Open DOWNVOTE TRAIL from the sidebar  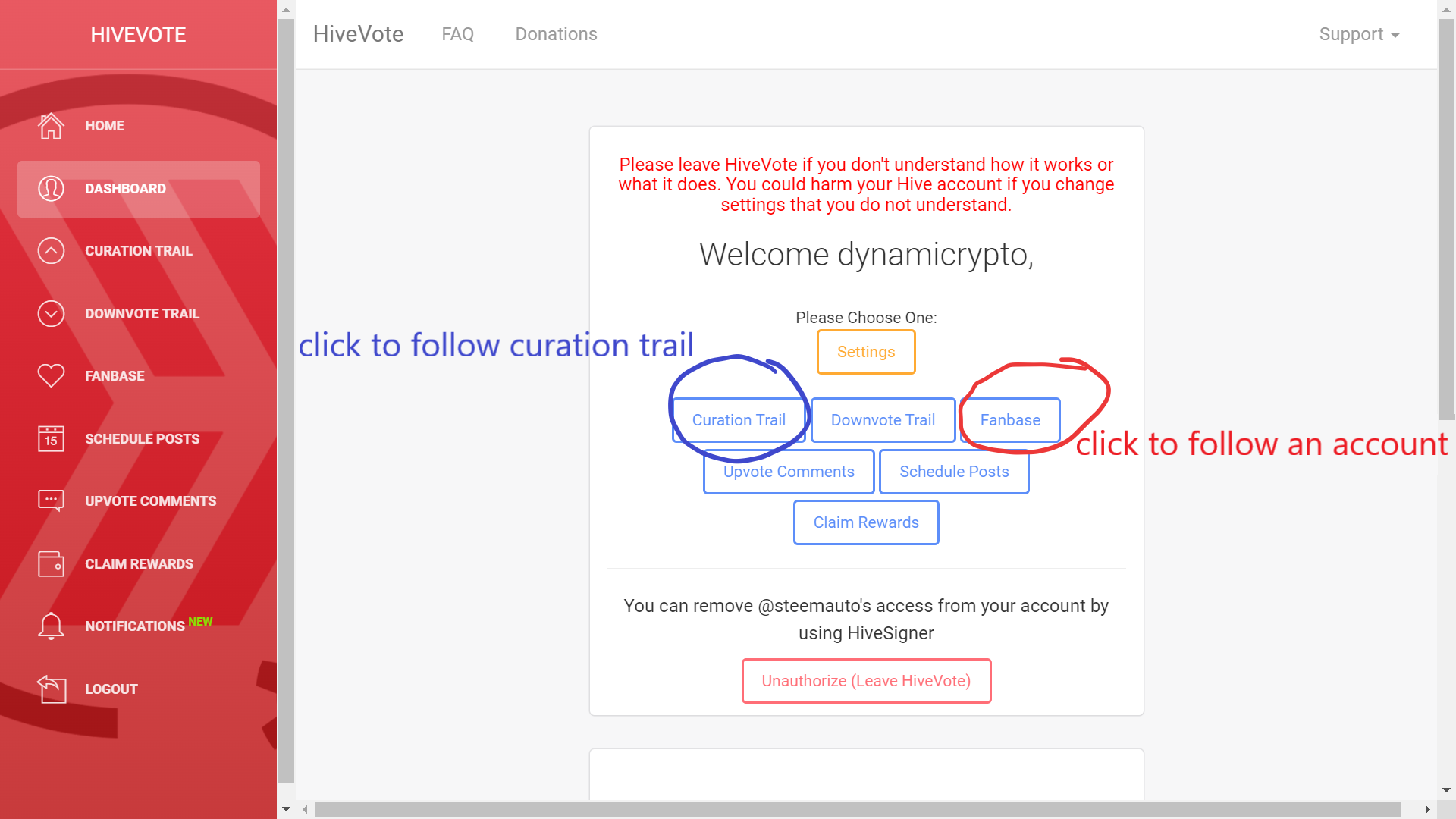[139, 314]
